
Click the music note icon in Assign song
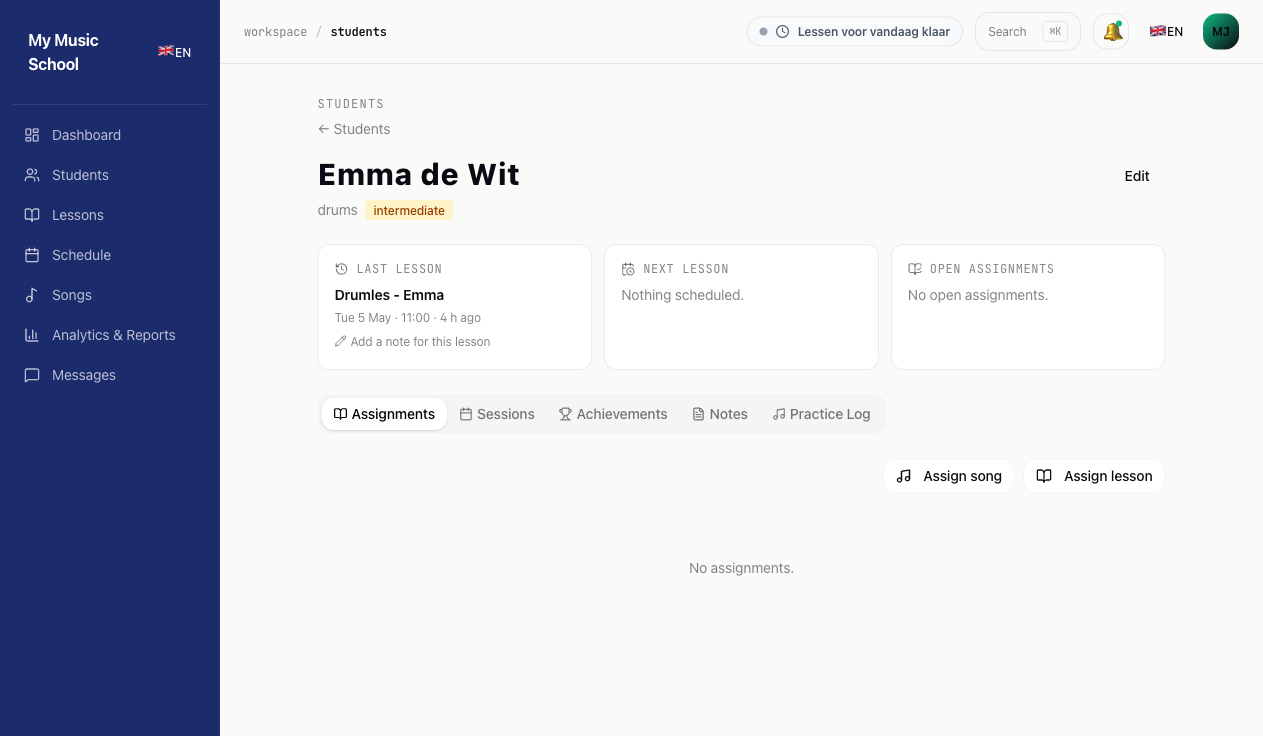[904, 476]
